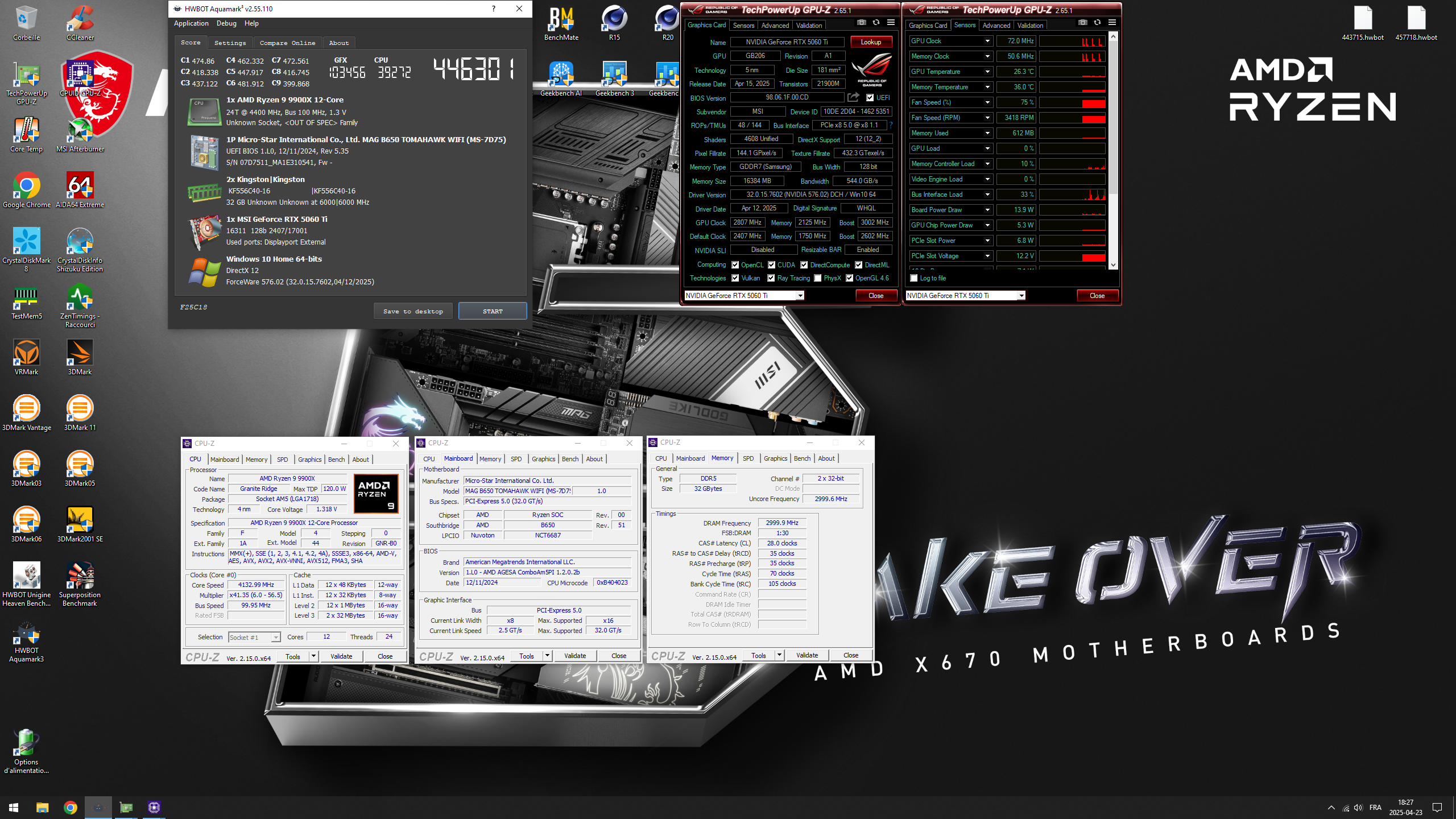Expand Board Power Draw sensor dropdown
Image resolution: width=1456 pixels, height=819 pixels.
pos(987,210)
